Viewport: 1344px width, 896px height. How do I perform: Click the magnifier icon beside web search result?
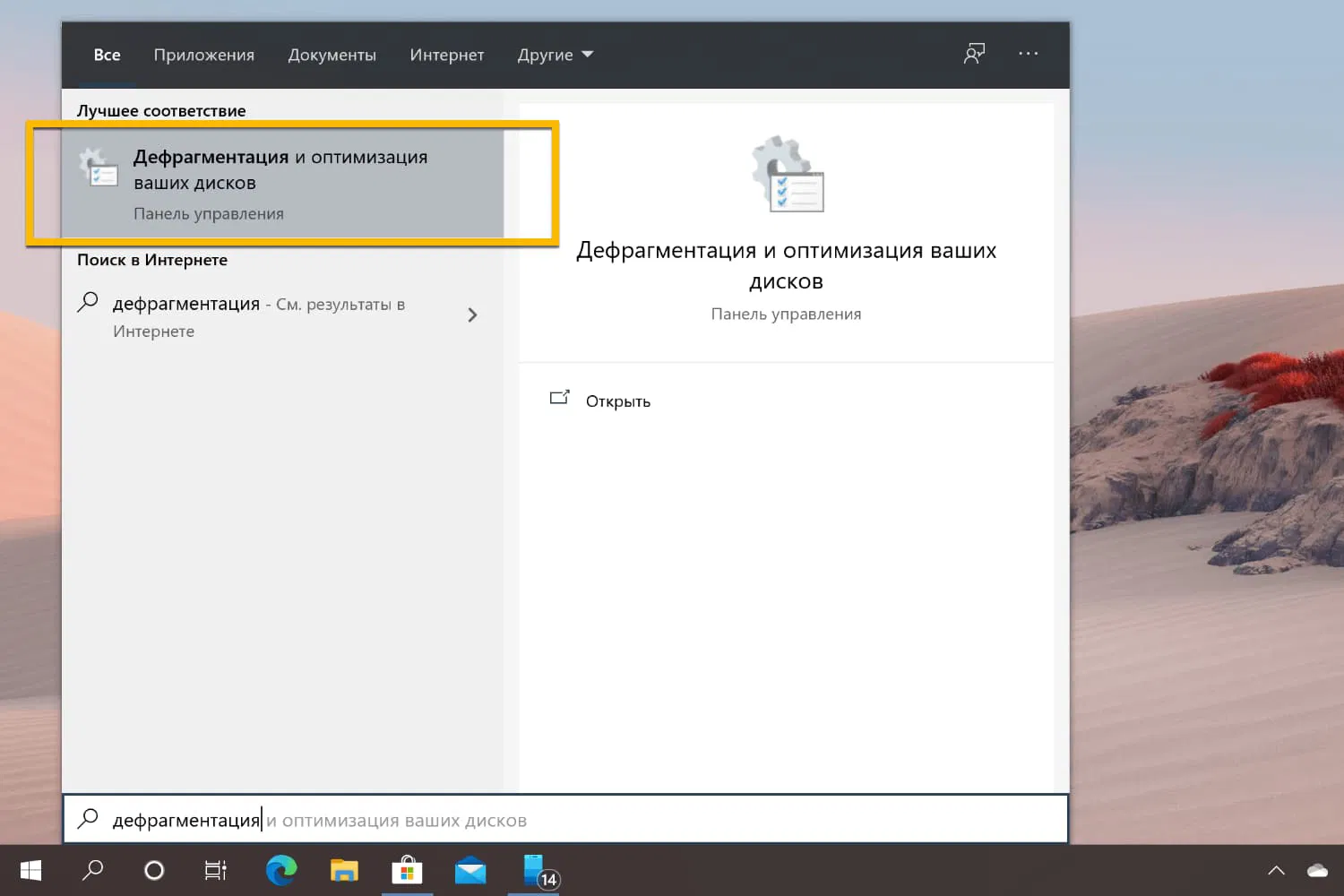click(88, 302)
